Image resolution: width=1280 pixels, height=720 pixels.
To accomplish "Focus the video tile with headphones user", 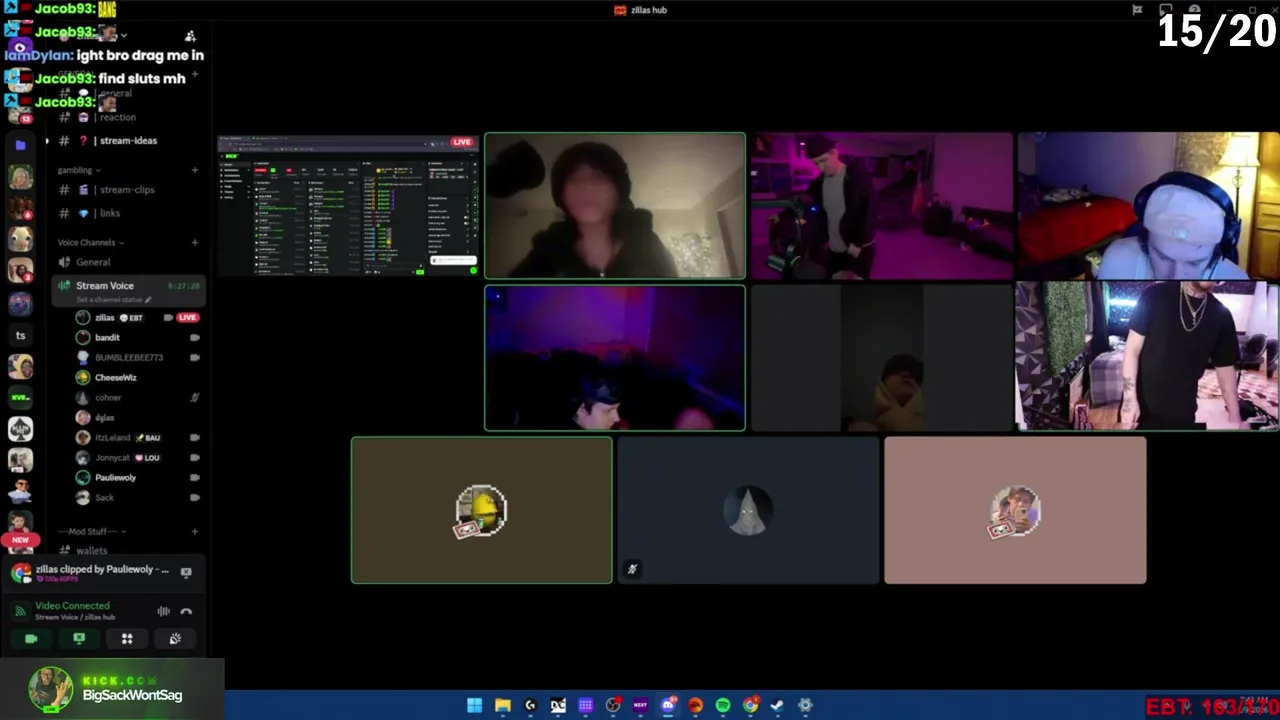I will [1148, 205].
